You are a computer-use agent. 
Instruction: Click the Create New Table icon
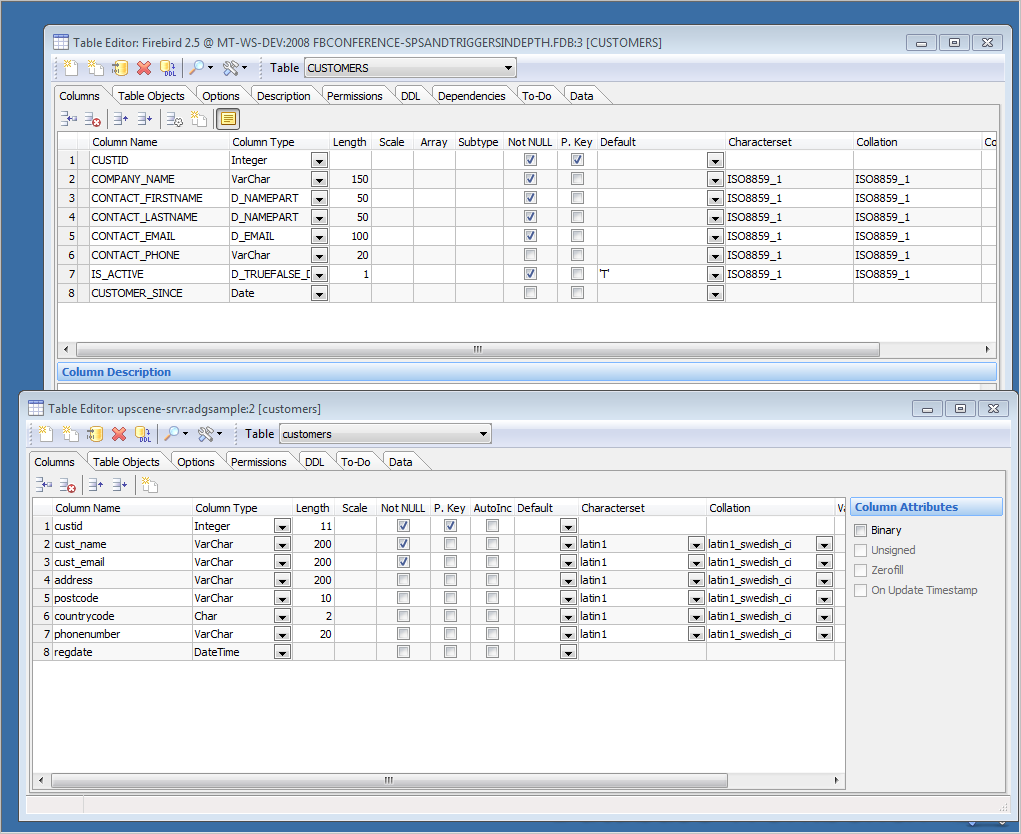(69, 68)
